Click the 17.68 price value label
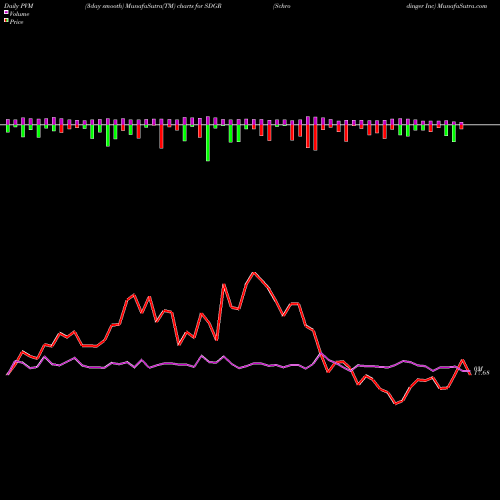 click(x=482, y=373)
